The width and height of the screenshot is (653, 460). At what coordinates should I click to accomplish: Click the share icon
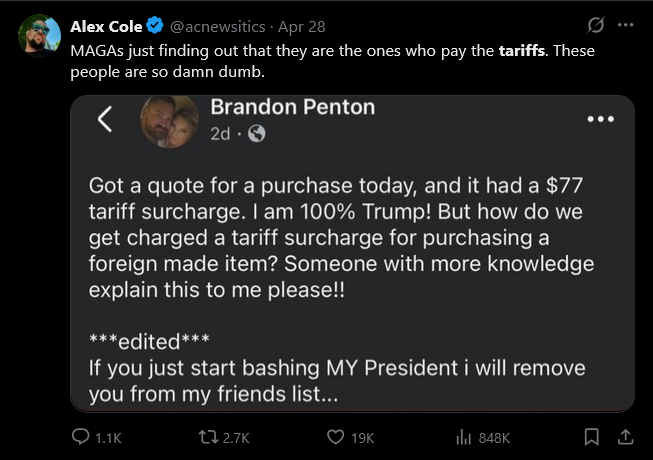[x=625, y=437]
